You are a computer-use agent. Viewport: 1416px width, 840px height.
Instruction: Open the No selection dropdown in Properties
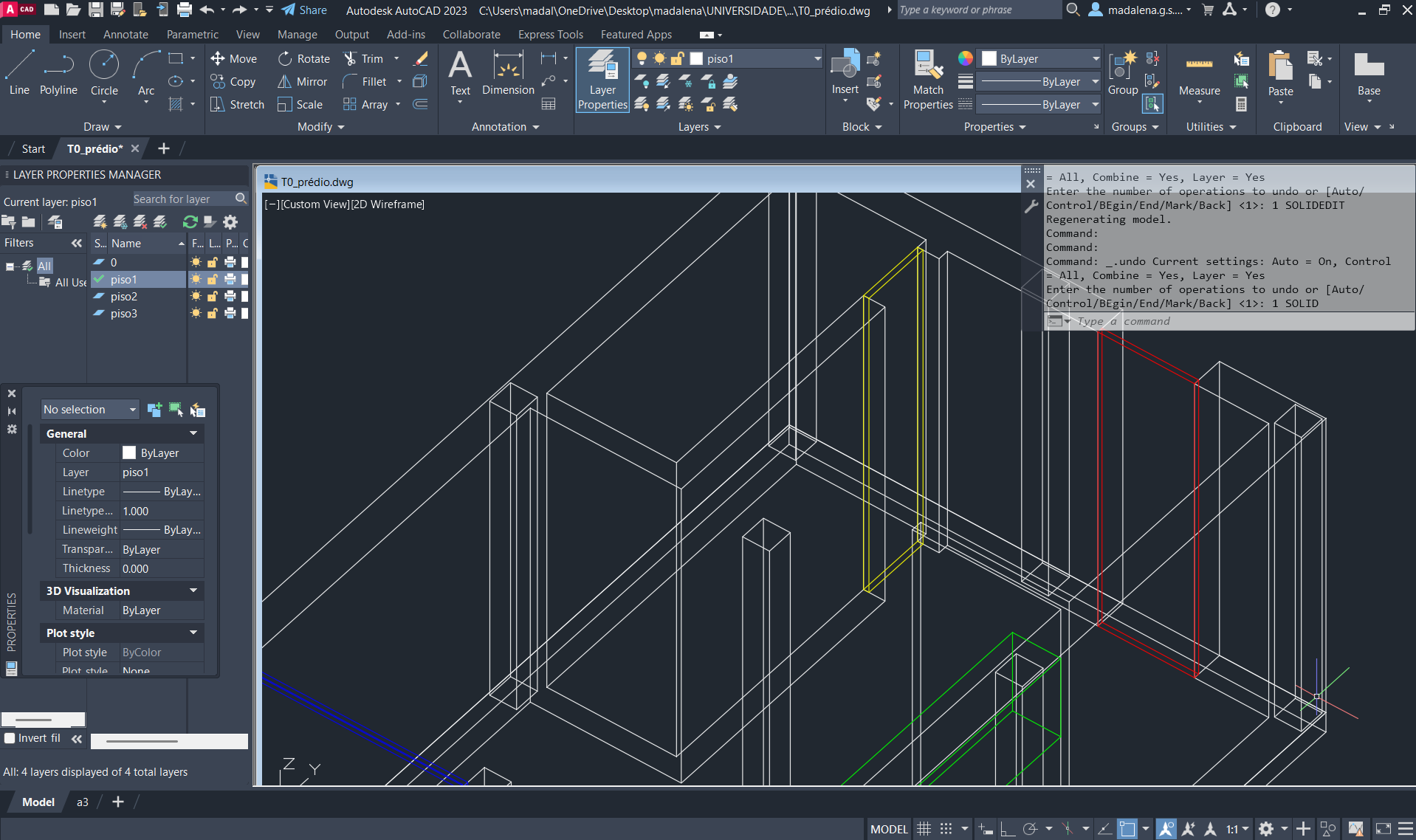(x=90, y=410)
